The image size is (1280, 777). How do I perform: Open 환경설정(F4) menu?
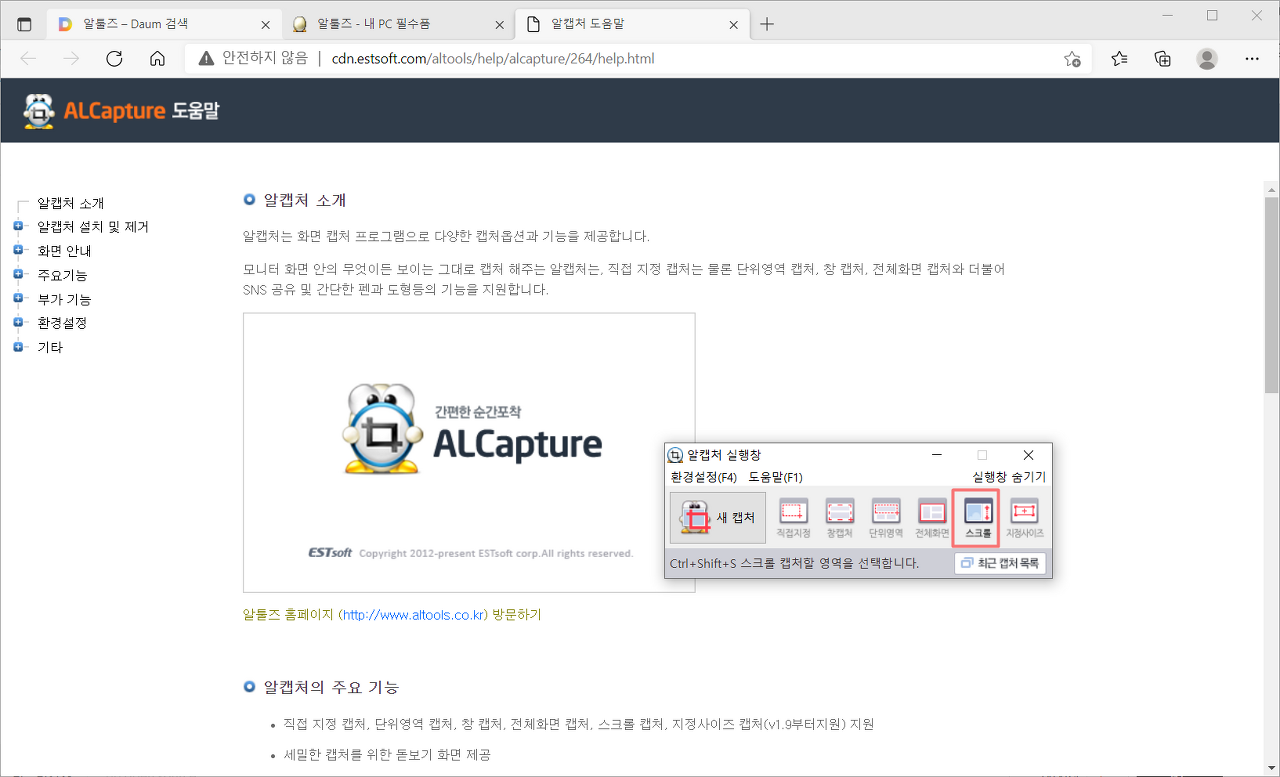[704, 477]
